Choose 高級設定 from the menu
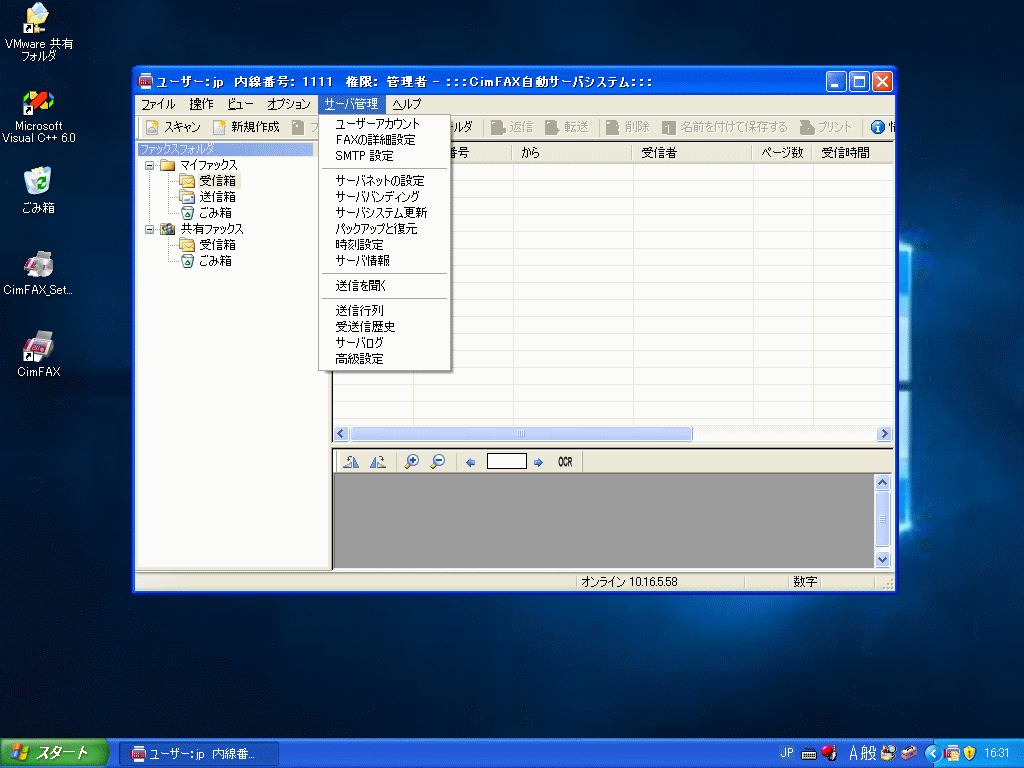1024x768 pixels. coord(385,359)
